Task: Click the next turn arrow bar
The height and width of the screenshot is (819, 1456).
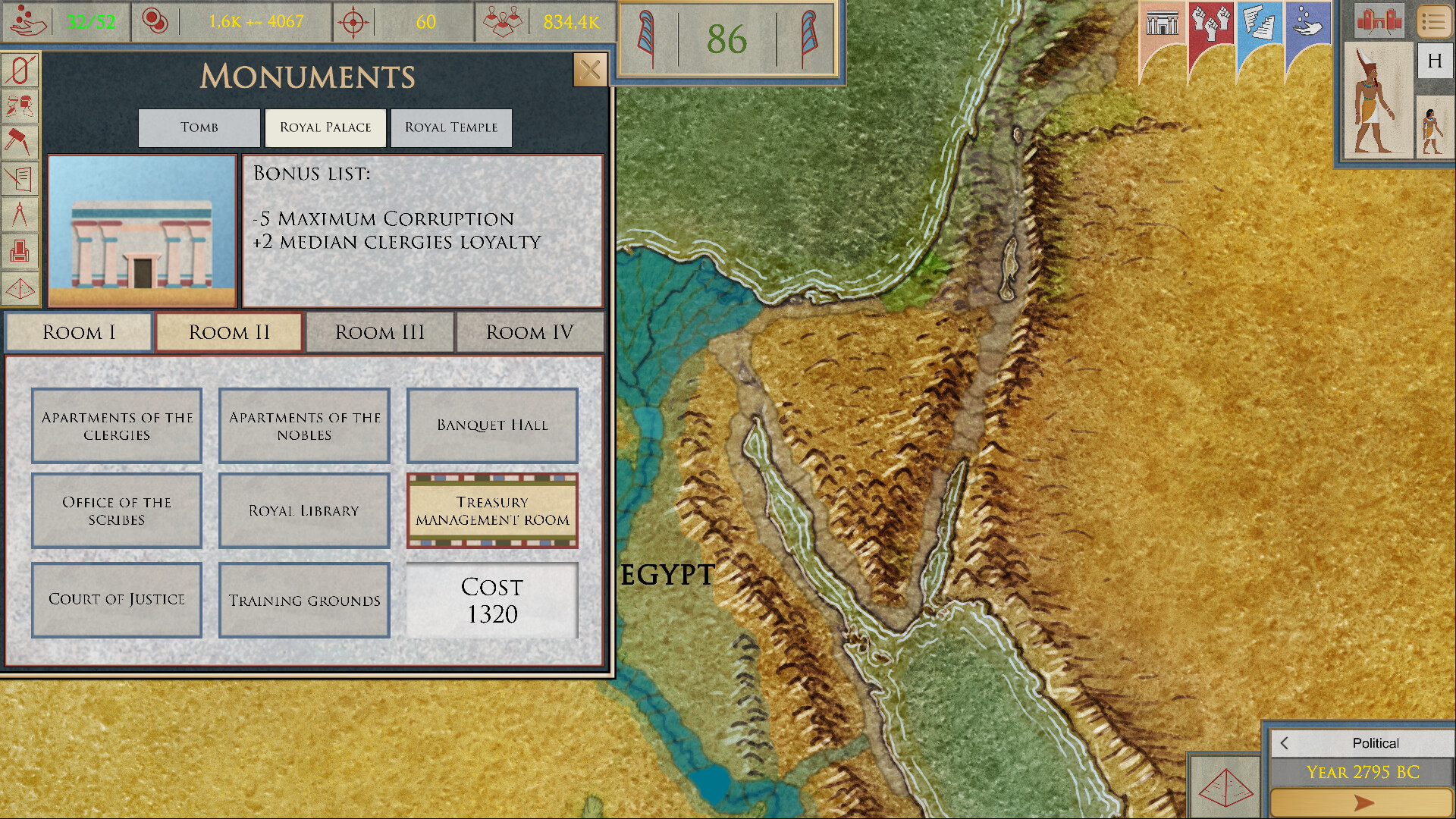Action: [x=1361, y=802]
